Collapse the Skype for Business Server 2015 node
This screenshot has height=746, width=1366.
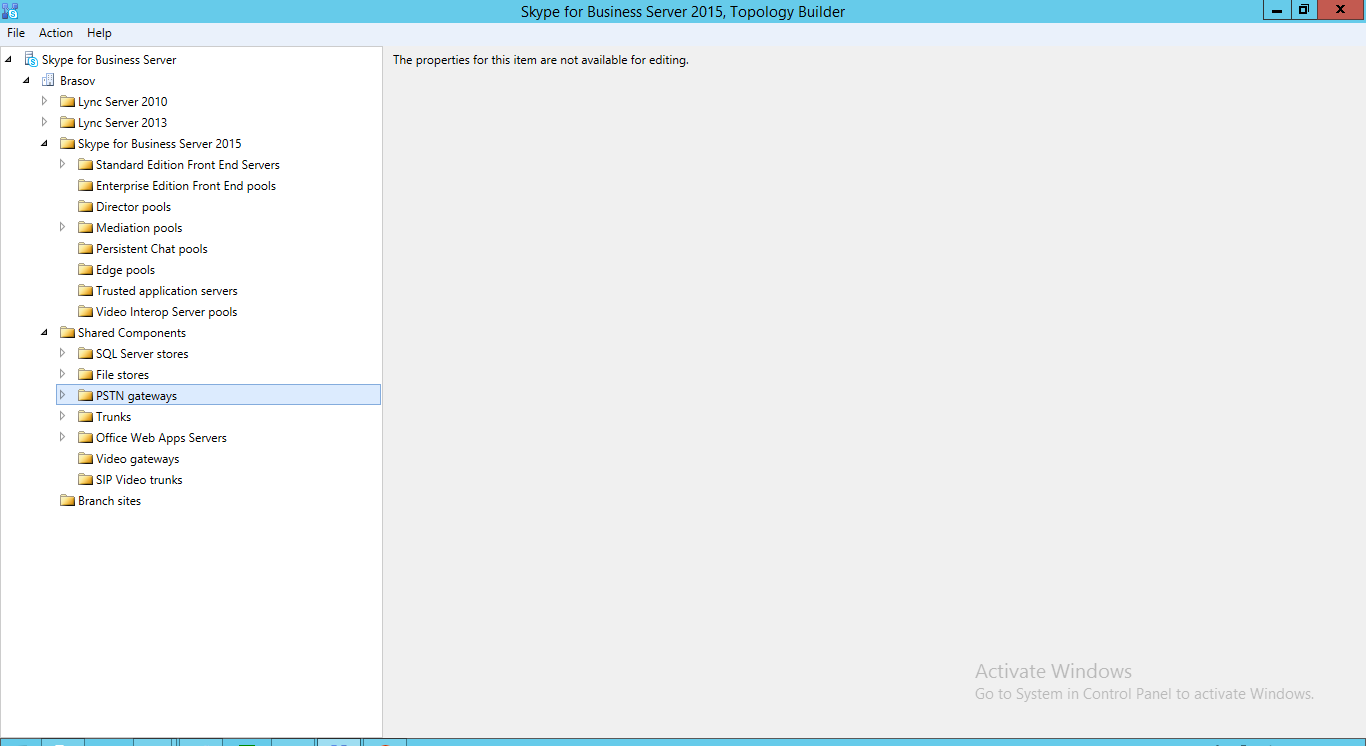pos(45,144)
